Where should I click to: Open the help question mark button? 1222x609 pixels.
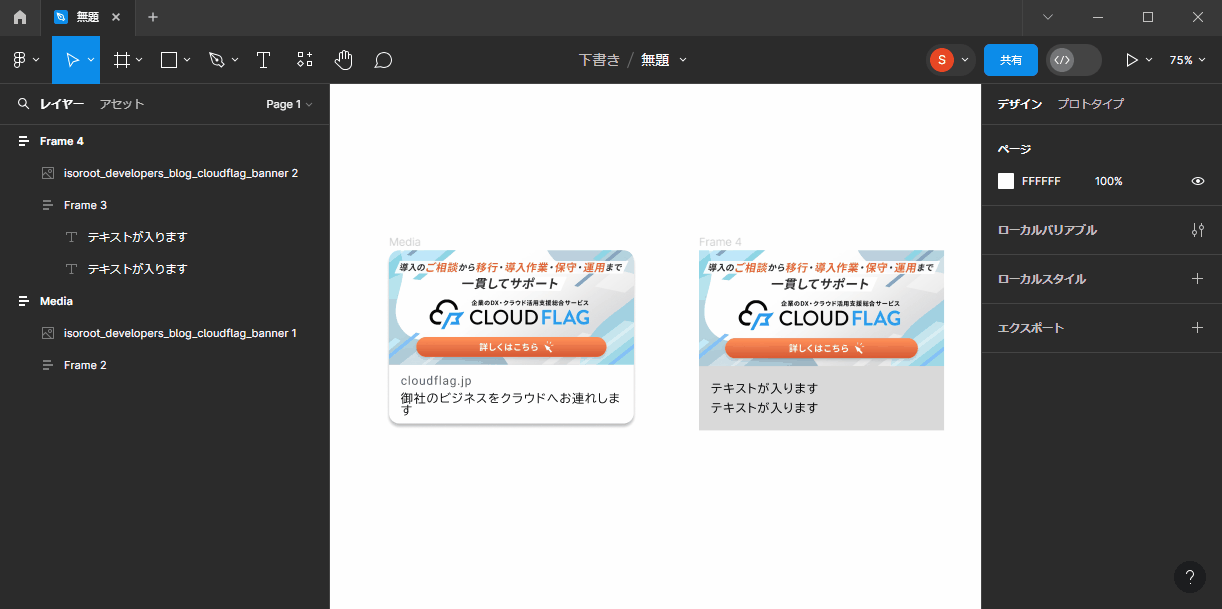(1190, 577)
